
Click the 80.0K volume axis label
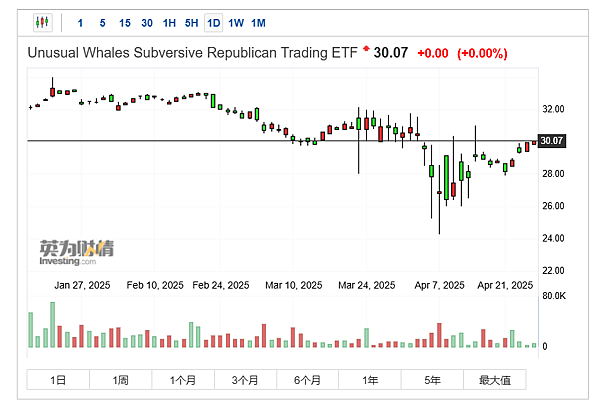pyautogui.click(x=554, y=296)
